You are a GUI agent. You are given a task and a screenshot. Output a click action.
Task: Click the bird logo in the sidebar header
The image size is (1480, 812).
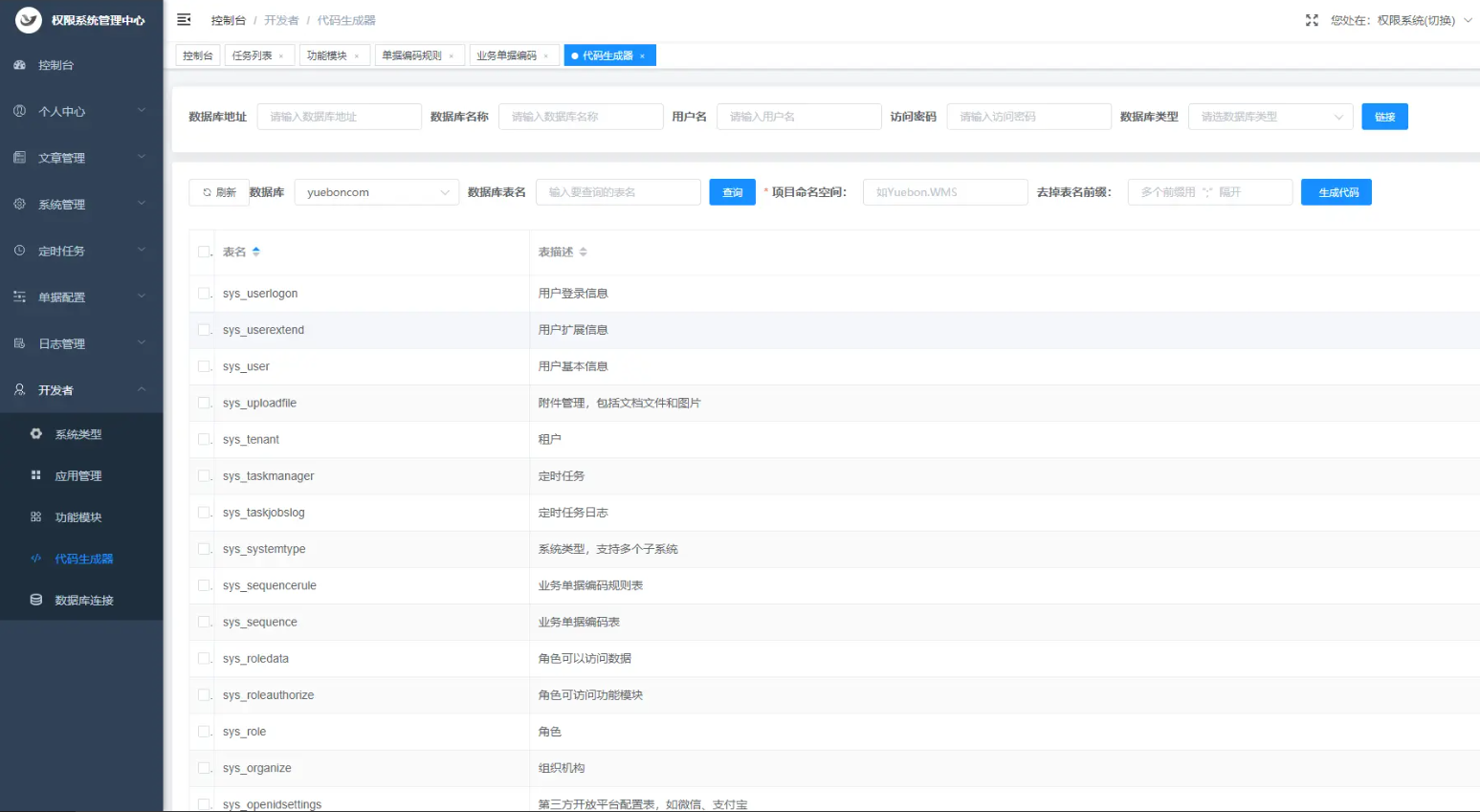(29, 19)
